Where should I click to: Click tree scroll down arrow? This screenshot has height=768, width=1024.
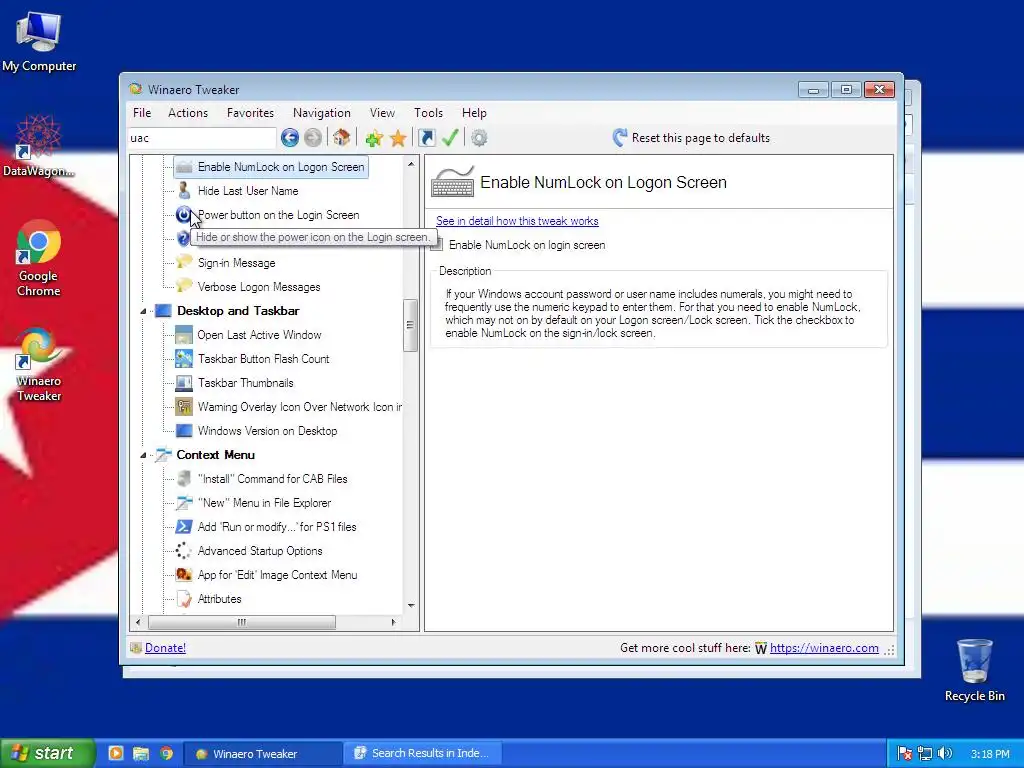click(411, 605)
